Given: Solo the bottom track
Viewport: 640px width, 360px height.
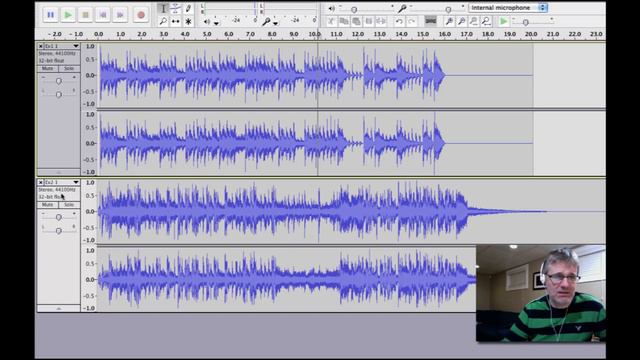Looking at the screenshot, I should tap(69, 204).
